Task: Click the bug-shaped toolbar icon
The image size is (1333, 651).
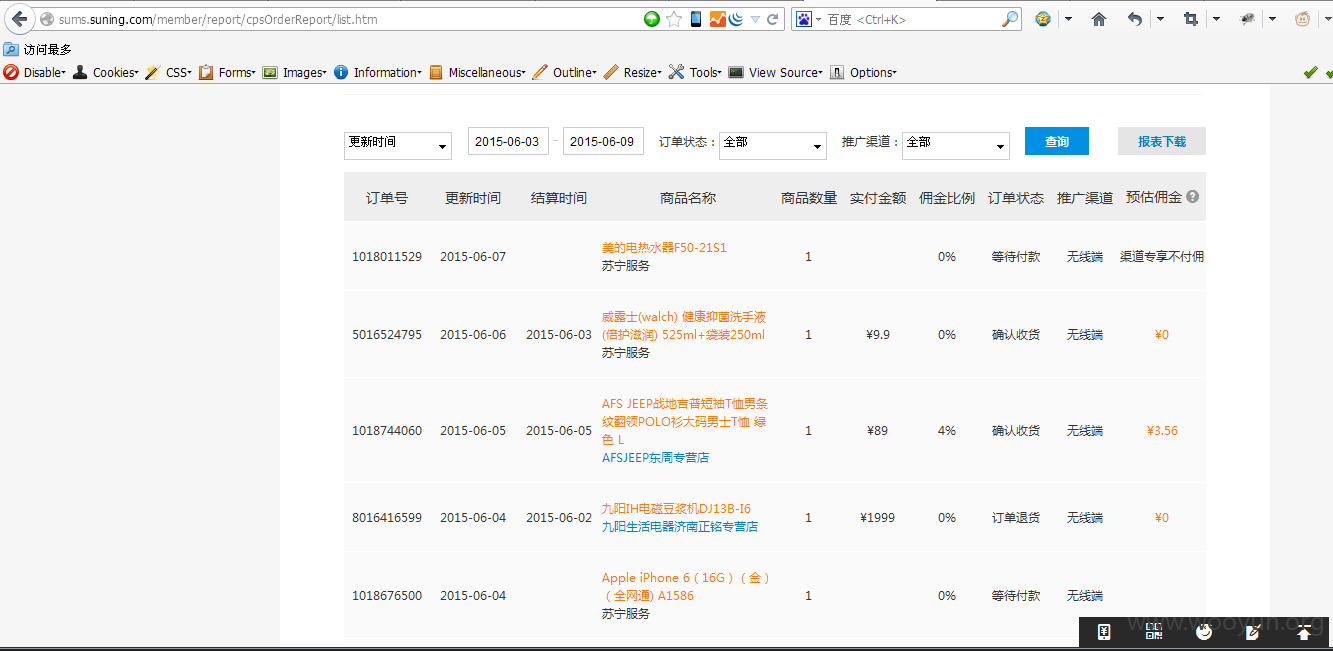Action: click(1248, 19)
